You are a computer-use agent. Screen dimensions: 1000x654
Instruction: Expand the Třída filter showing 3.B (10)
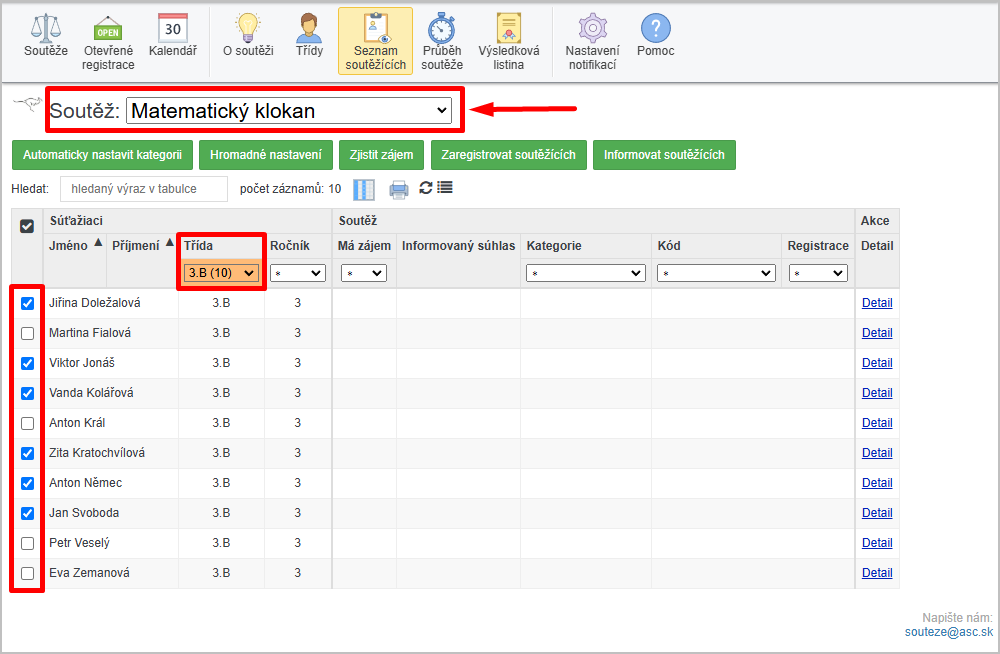click(221, 273)
